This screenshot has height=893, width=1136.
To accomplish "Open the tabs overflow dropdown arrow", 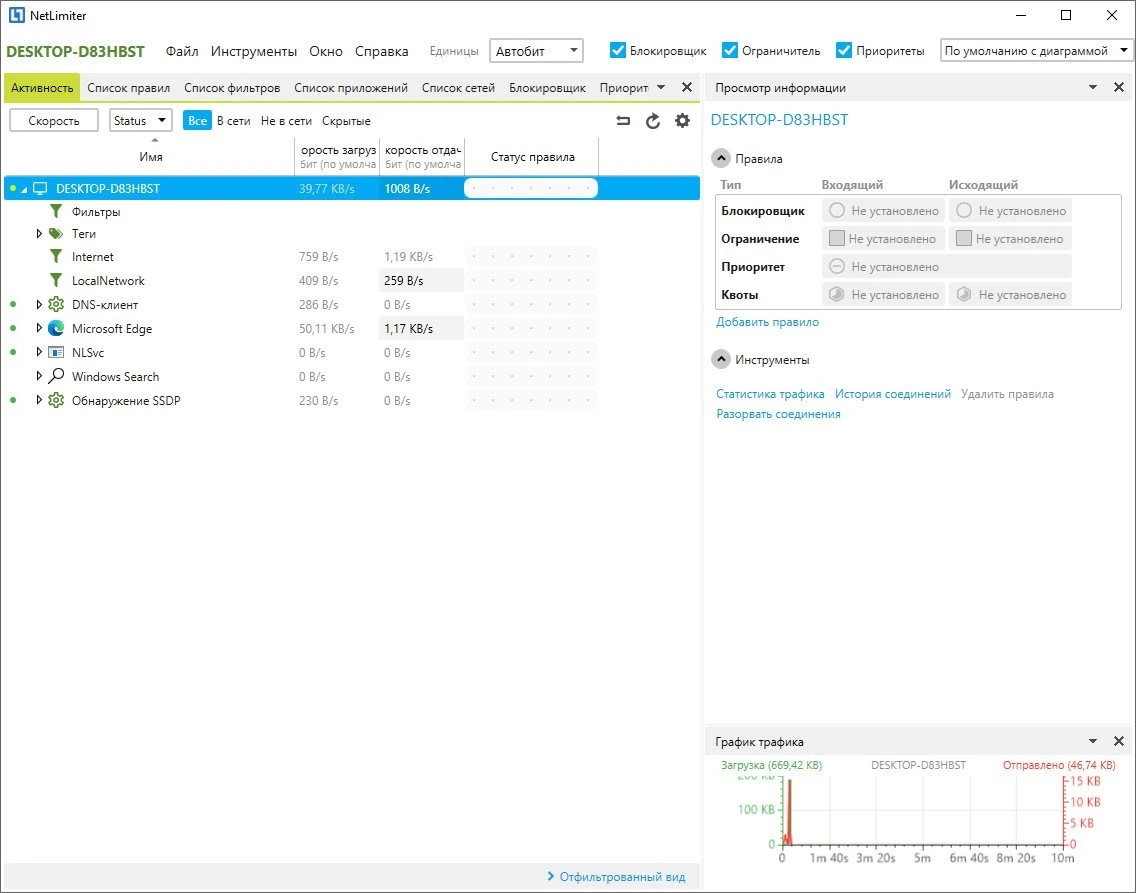I will [661, 88].
